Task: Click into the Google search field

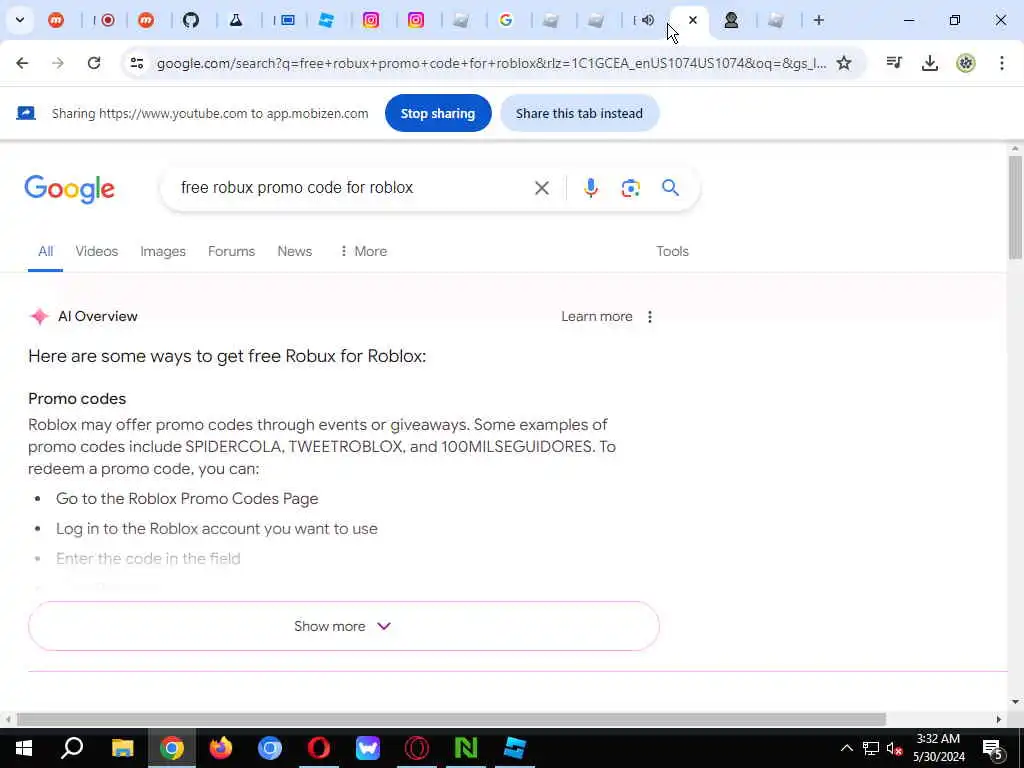Action: point(353,188)
